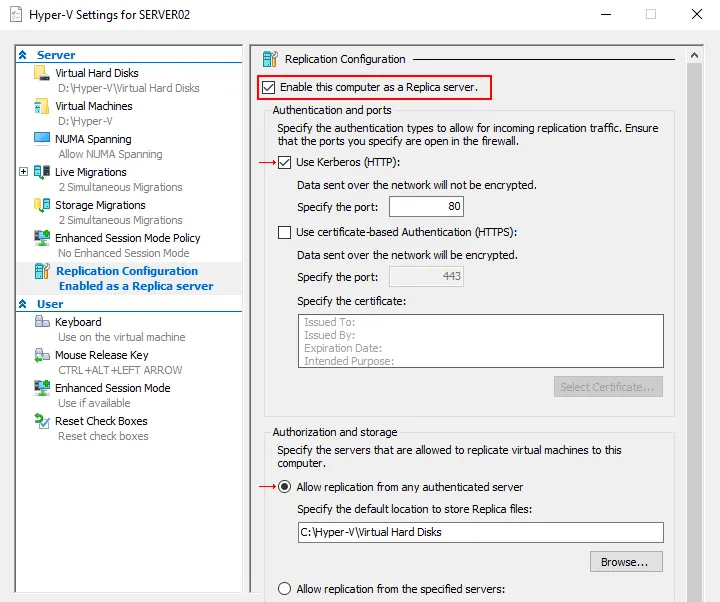This screenshot has width=720, height=602.
Task: Select the NUMA Spanning icon
Action: 41,139
